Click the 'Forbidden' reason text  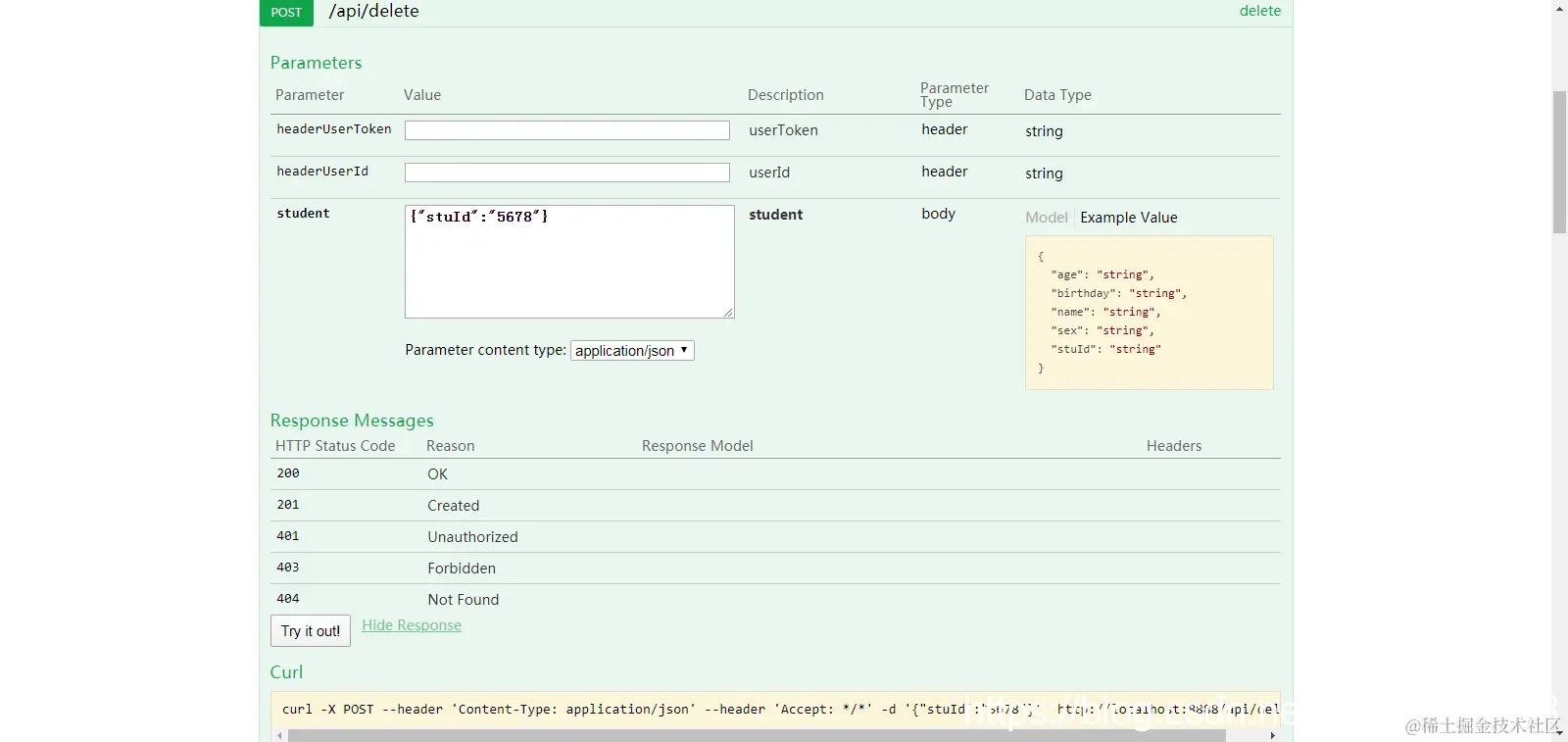(462, 569)
